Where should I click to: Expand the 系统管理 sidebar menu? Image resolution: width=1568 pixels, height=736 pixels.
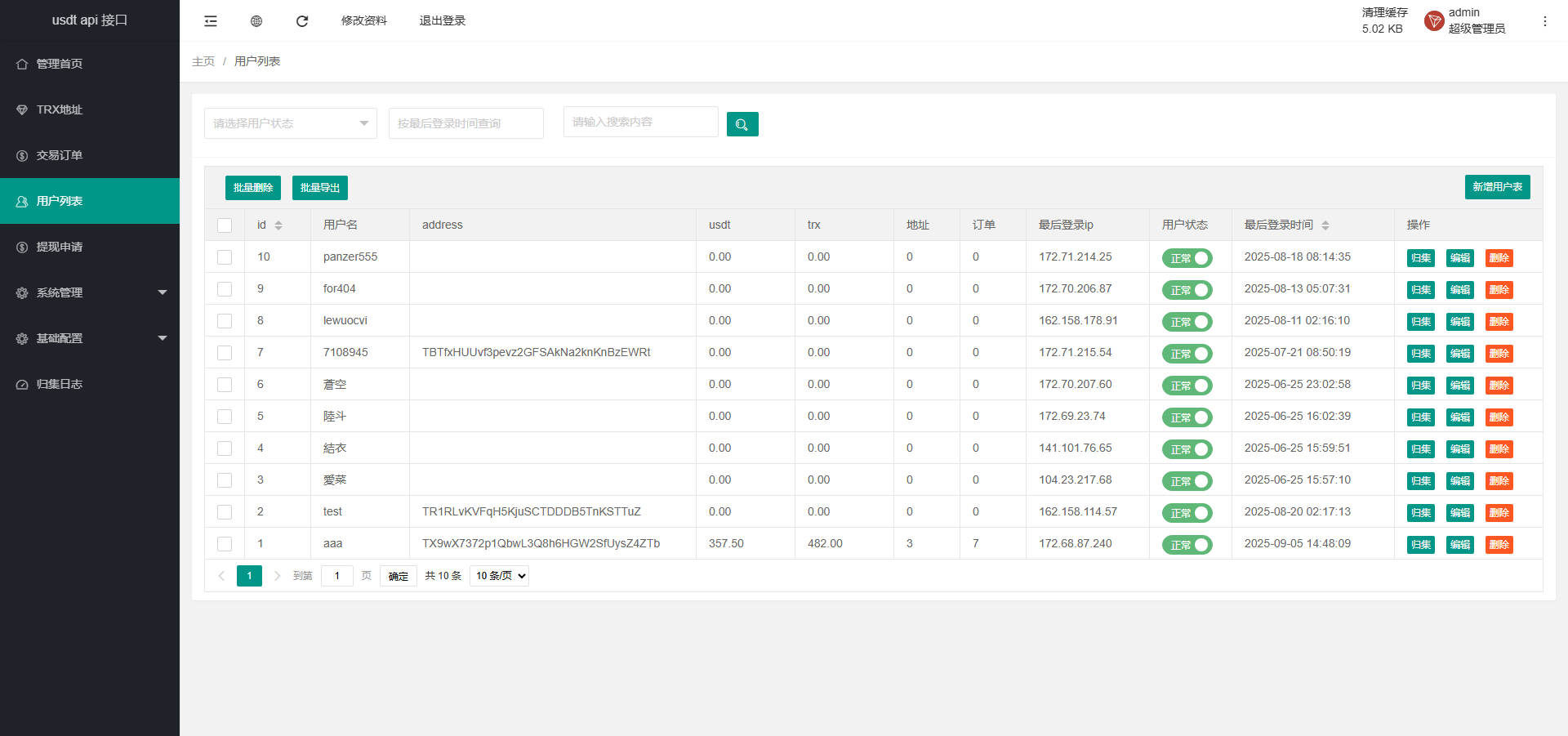[x=90, y=292]
